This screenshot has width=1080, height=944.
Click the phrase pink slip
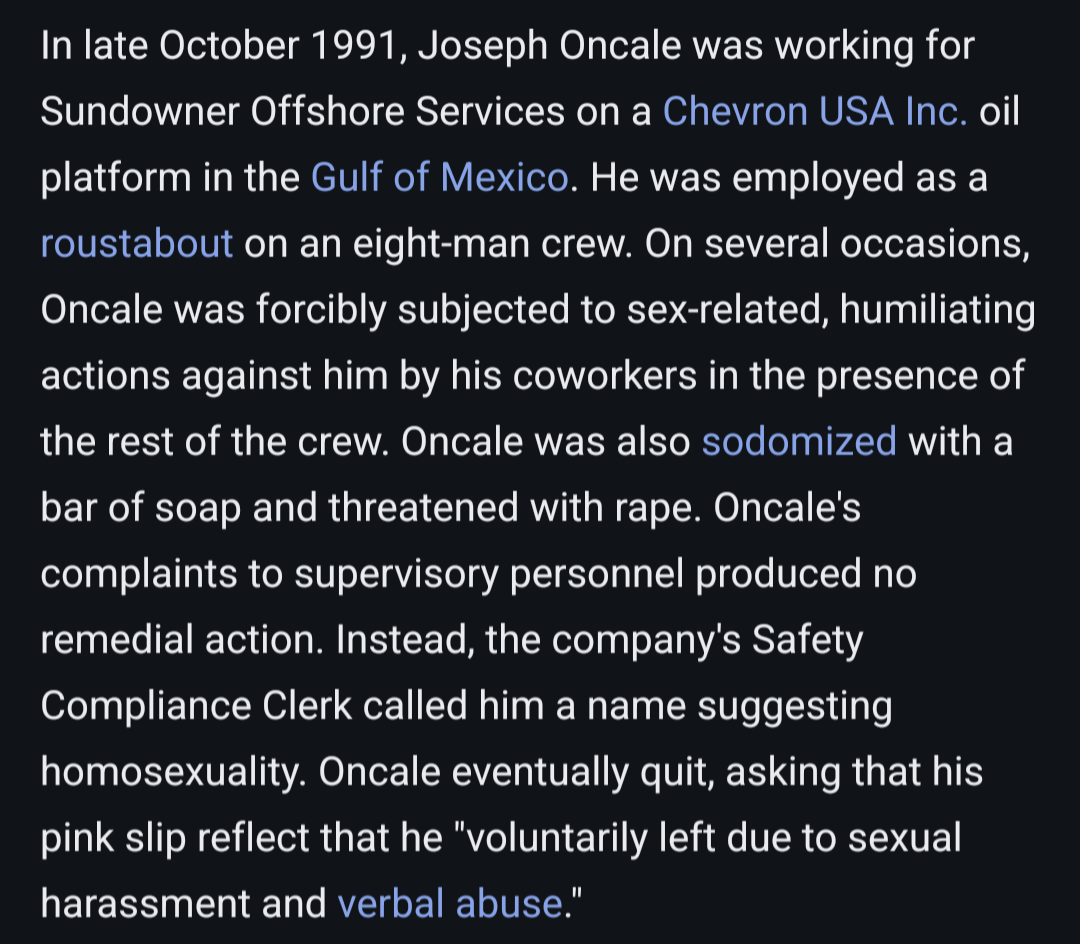(114, 839)
